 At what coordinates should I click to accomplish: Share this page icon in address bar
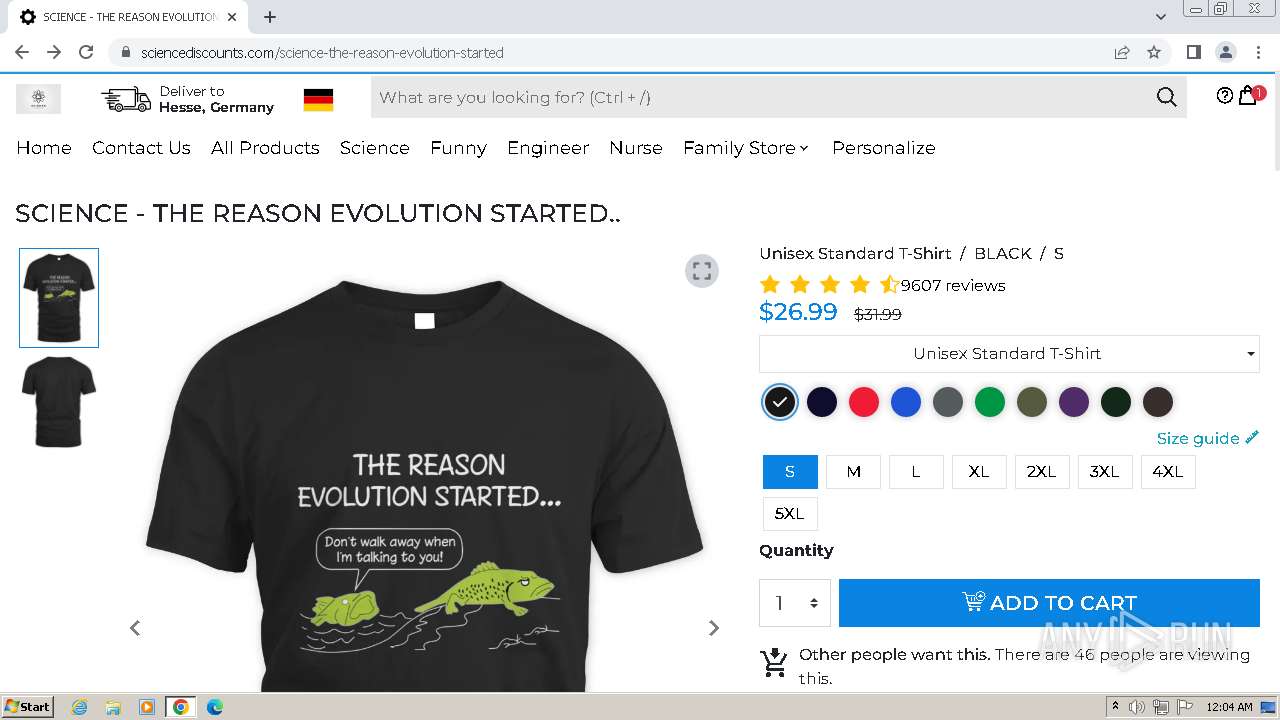point(1122,52)
